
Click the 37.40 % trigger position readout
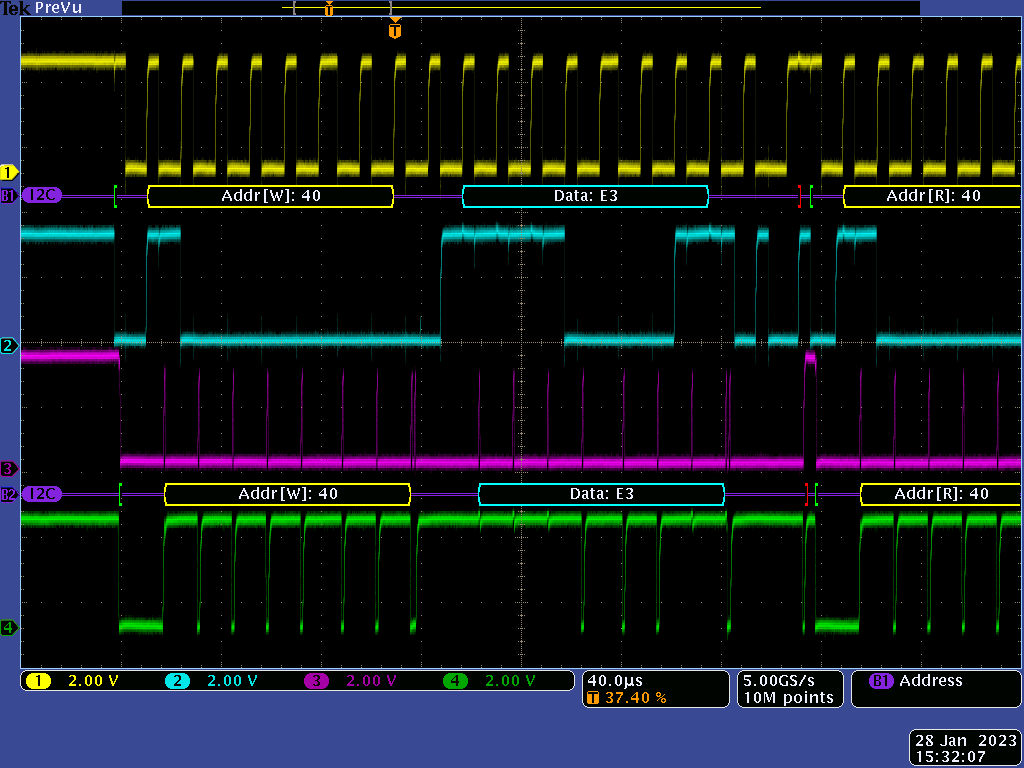point(635,698)
